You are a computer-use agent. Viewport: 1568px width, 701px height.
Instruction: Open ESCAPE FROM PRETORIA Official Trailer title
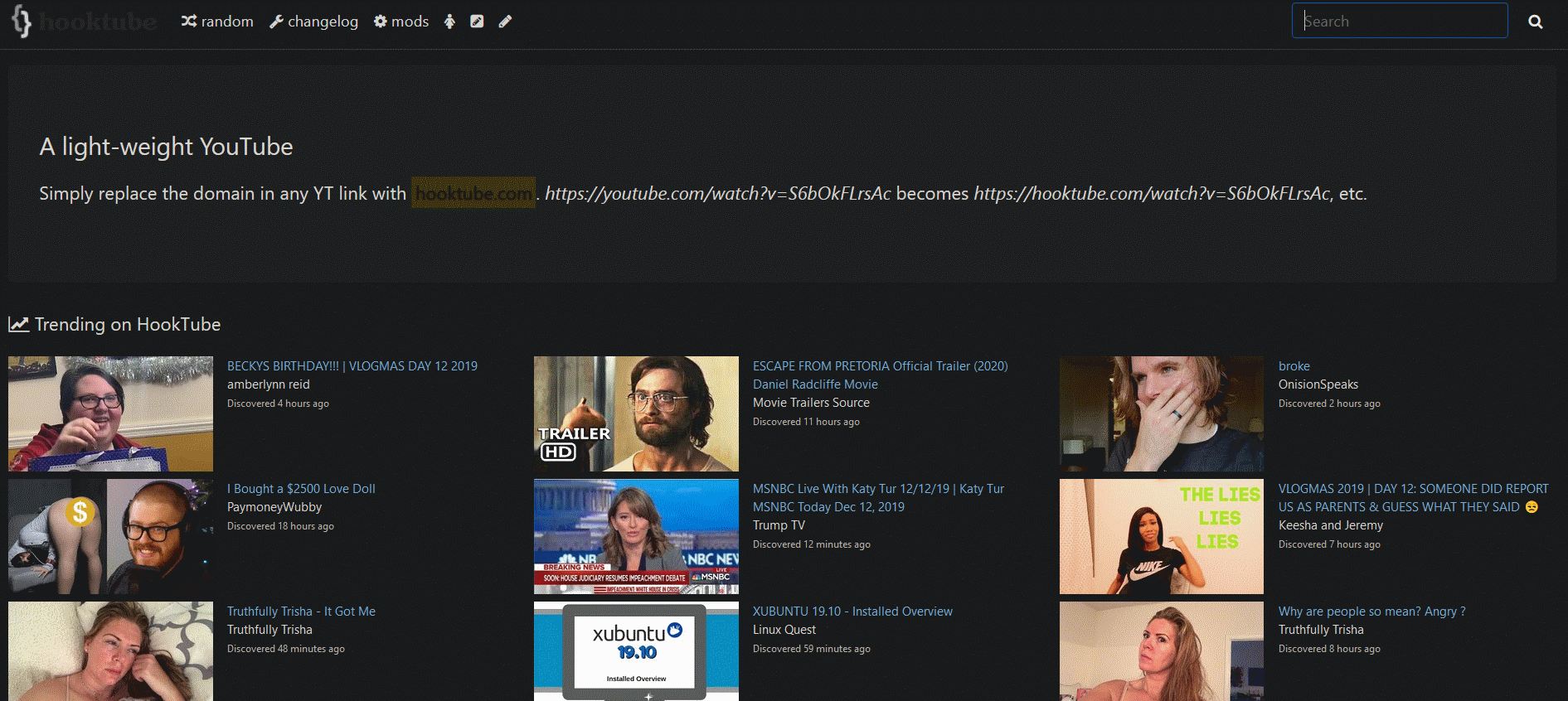click(x=881, y=375)
